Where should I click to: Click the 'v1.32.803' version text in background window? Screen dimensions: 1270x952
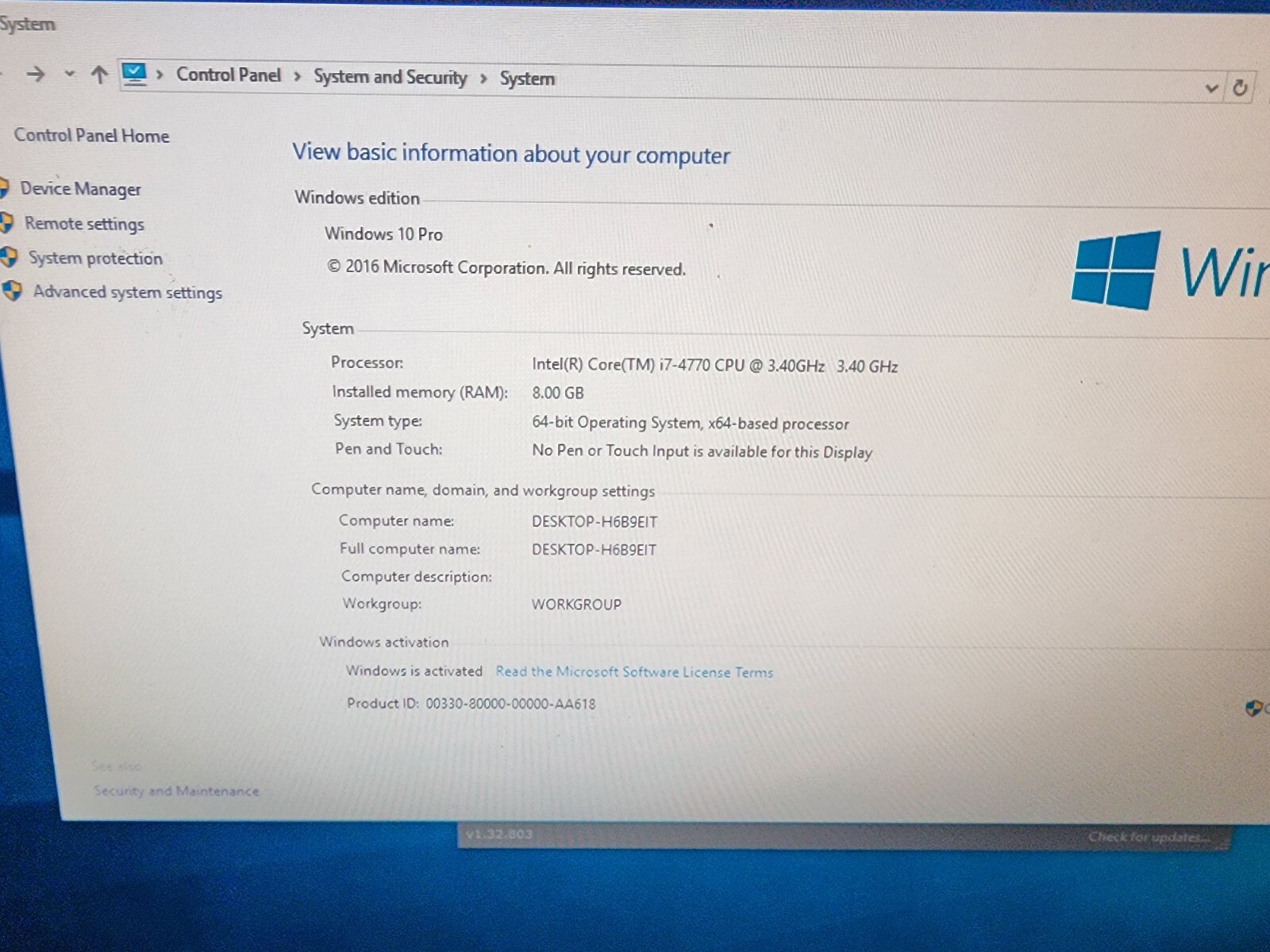499,835
